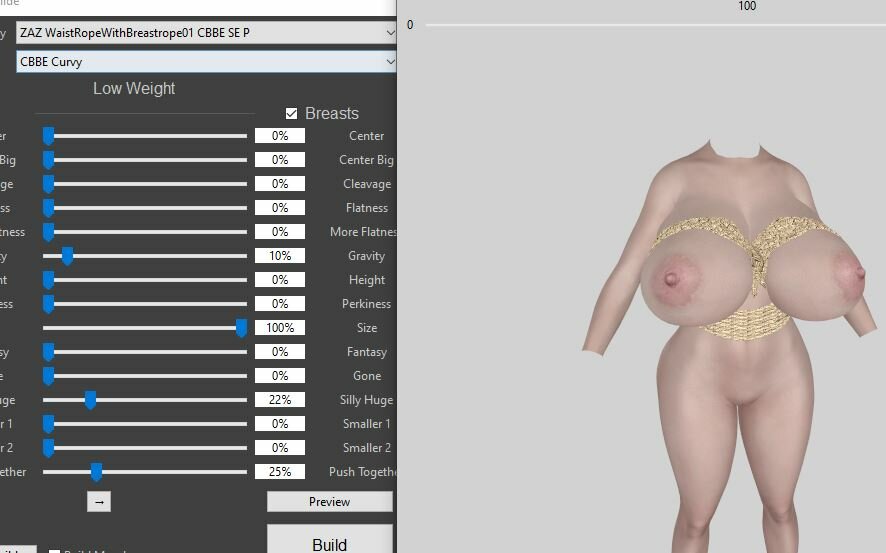
Task: Click the Breasts category label
Action: [332, 114]
